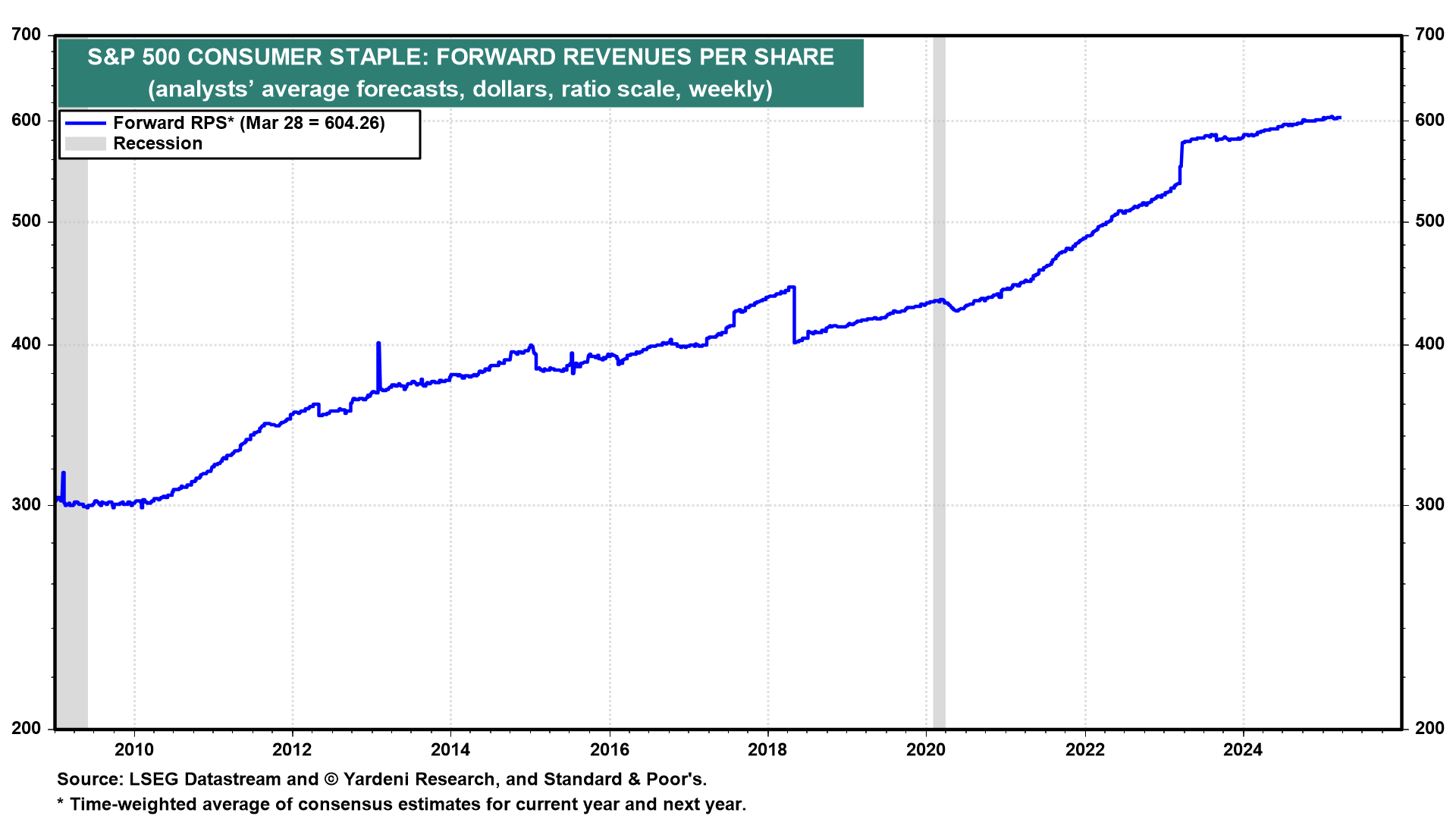Click the 2024 x-axis label
This screenshot has width=1456, height=819.
[x=1243, y=750]
